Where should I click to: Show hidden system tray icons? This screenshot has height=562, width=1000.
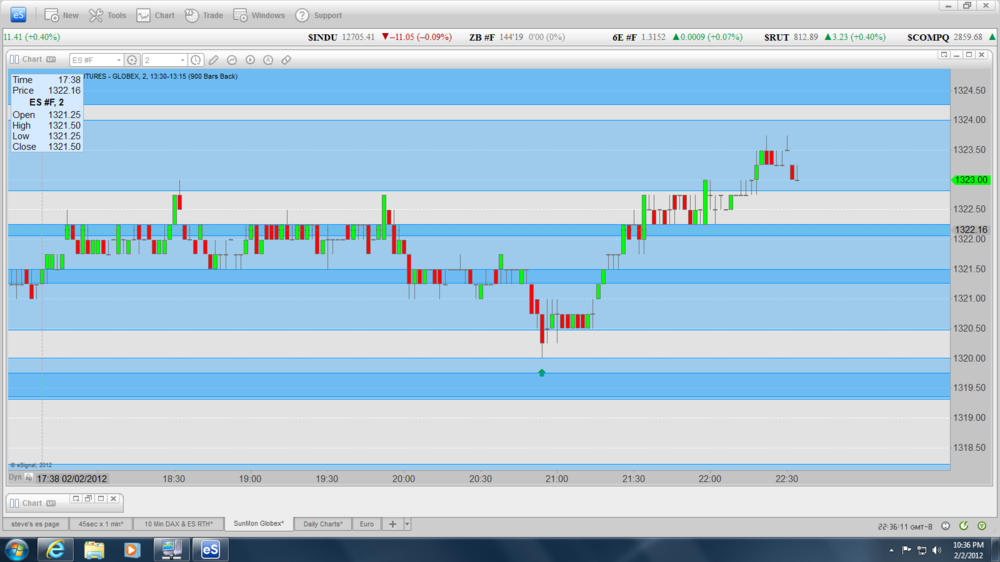tap(891, 551)
